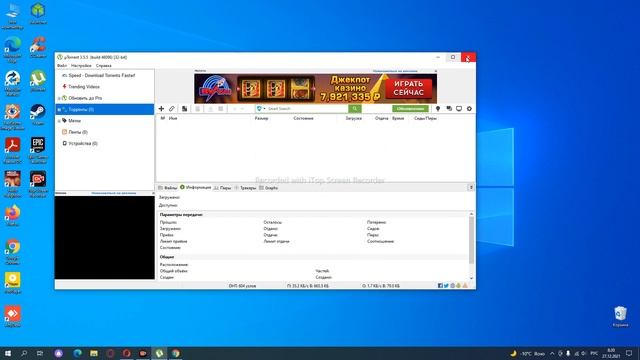Expand the Метки tree node

59,121
